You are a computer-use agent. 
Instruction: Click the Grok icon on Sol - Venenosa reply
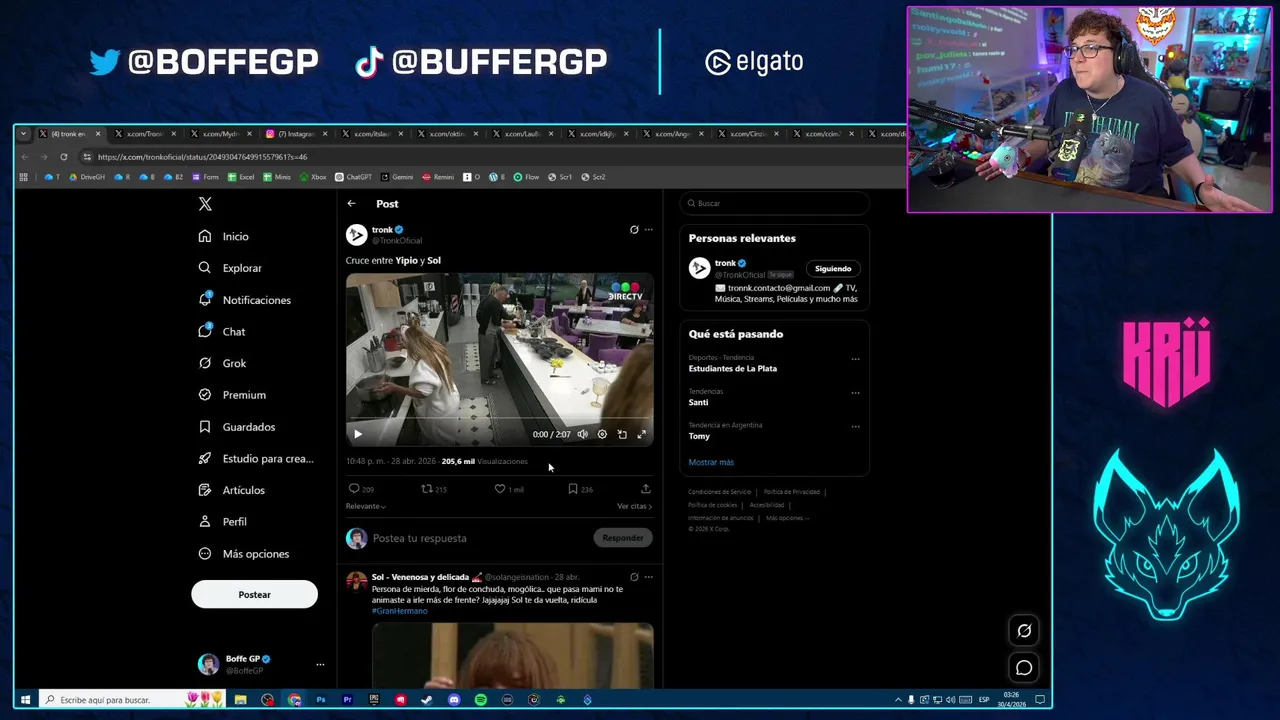634,577
